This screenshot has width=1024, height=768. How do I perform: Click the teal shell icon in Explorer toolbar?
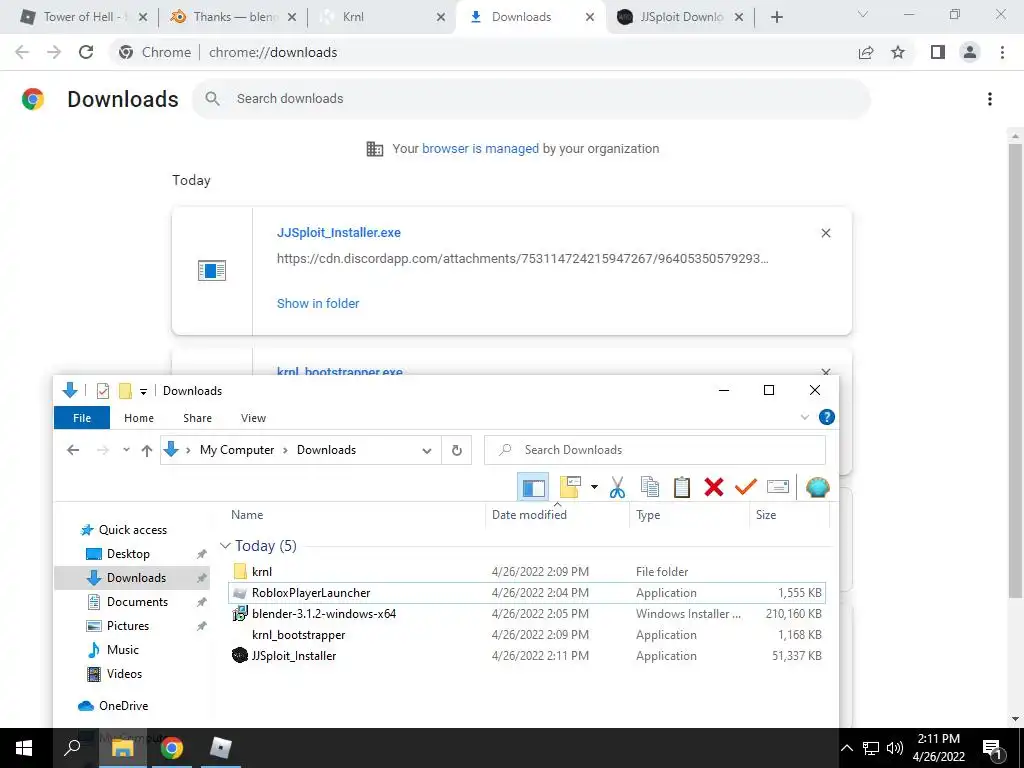pyautogui.click(x=817, y=487)
